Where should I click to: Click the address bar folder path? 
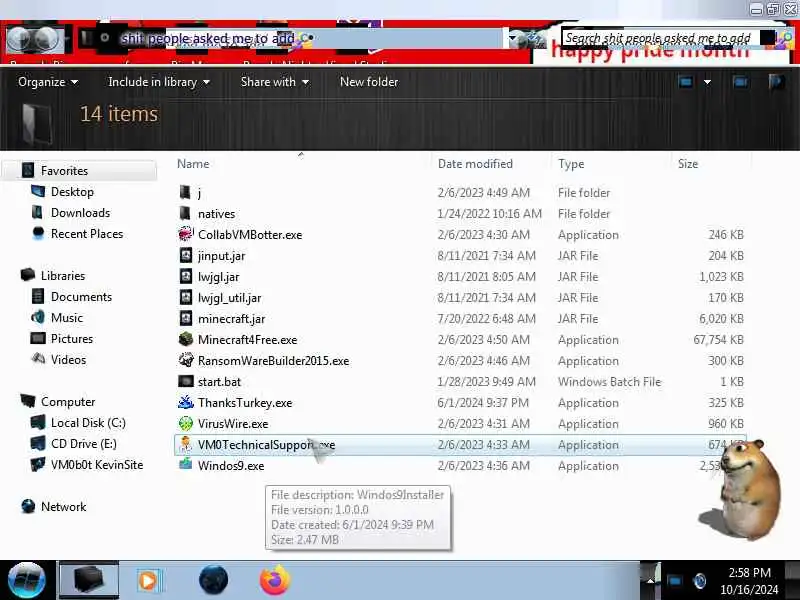pos(207,38)
